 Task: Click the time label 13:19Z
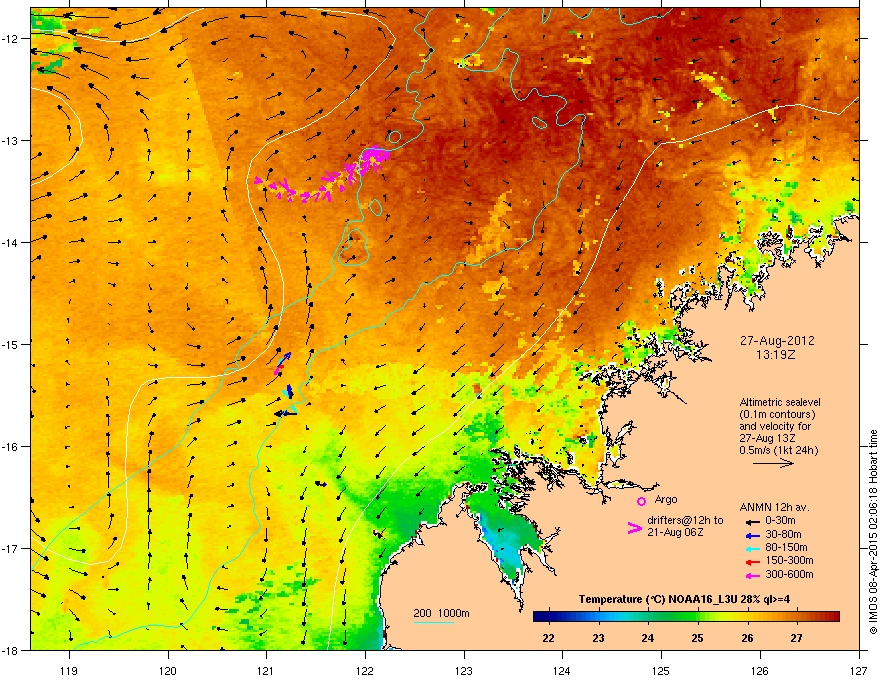pyautogui.click(x=776, y=355)
